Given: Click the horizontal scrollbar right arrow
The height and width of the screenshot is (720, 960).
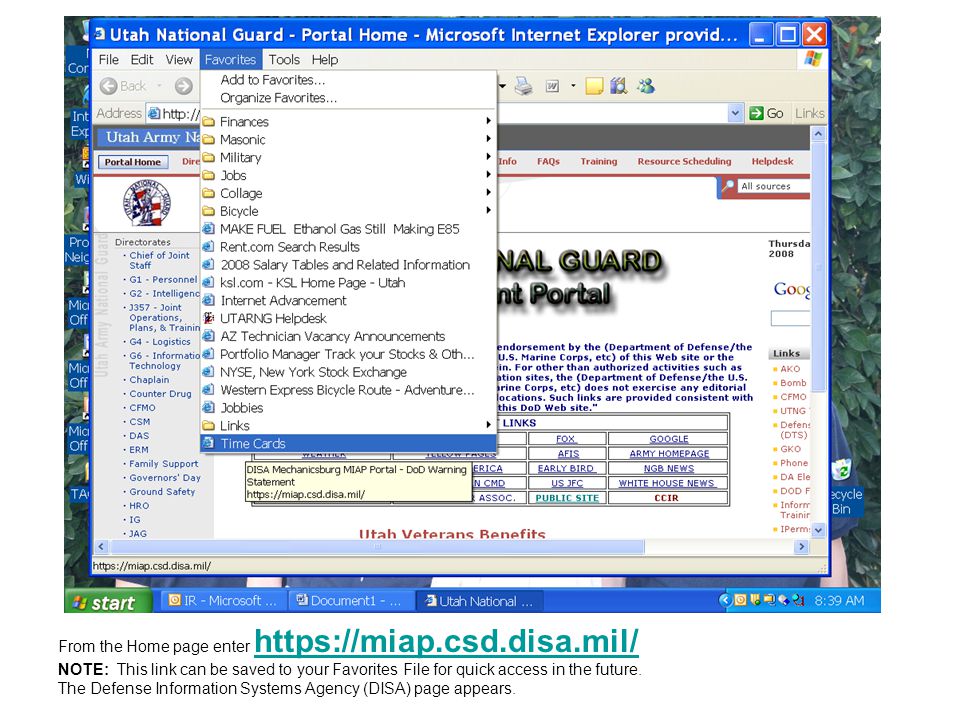Looking at the screenshot, I should click(801, 547).
